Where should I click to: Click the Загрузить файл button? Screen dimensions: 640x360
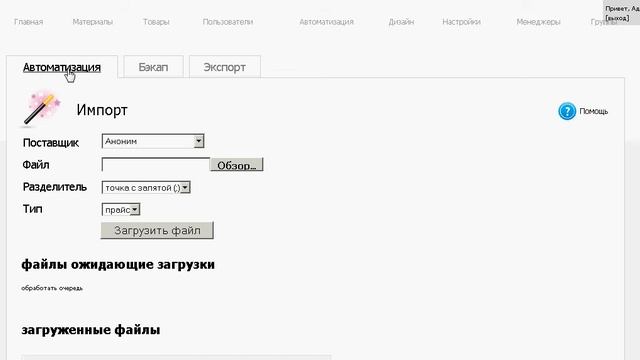point(157,231)
